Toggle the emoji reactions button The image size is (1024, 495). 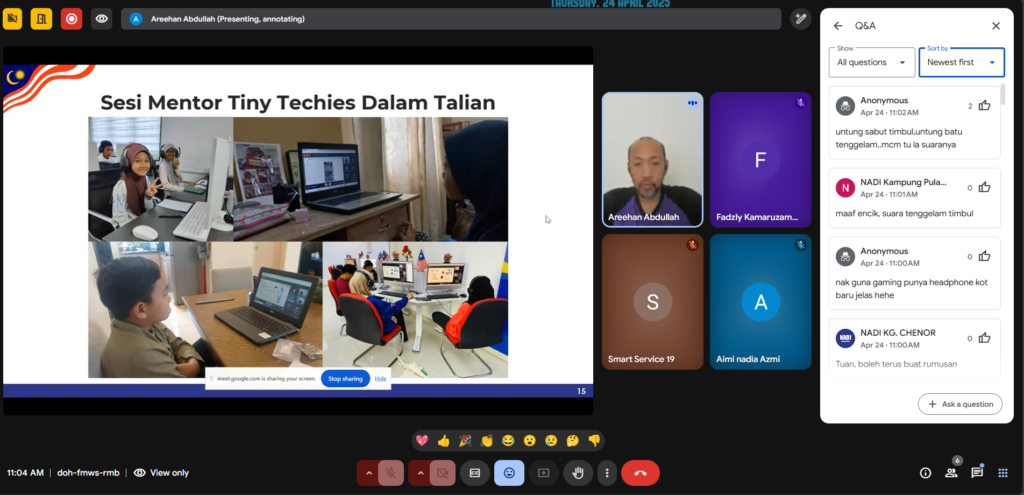509,473
